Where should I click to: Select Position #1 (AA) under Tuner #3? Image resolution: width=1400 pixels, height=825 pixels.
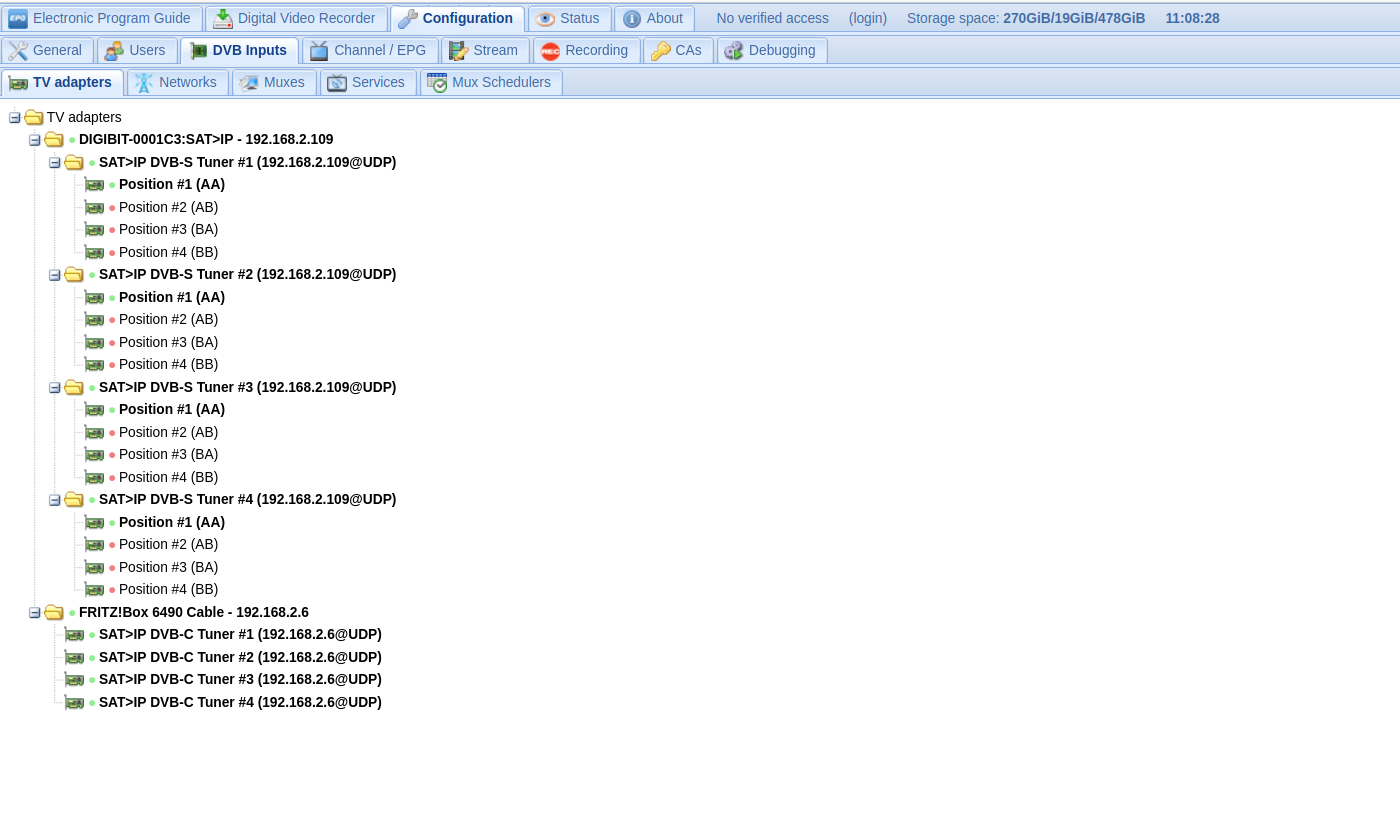tap(172, 409)
